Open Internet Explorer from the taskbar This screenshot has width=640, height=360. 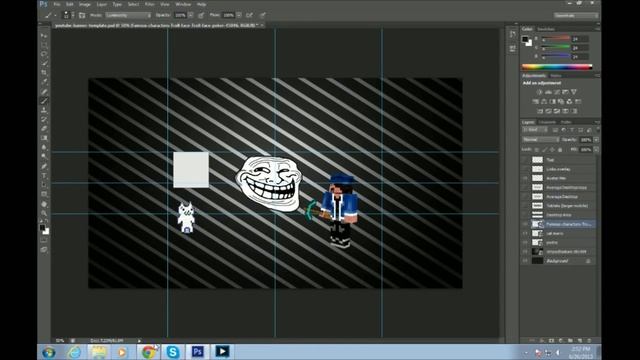point(74,351)
